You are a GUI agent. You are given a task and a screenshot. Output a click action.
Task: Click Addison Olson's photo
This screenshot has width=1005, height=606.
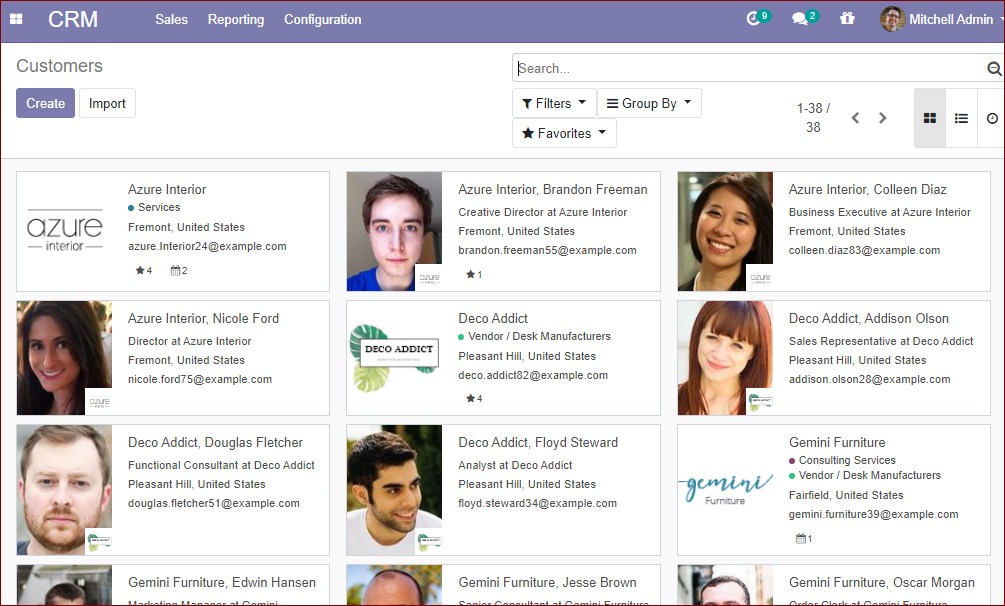(725, 358)
